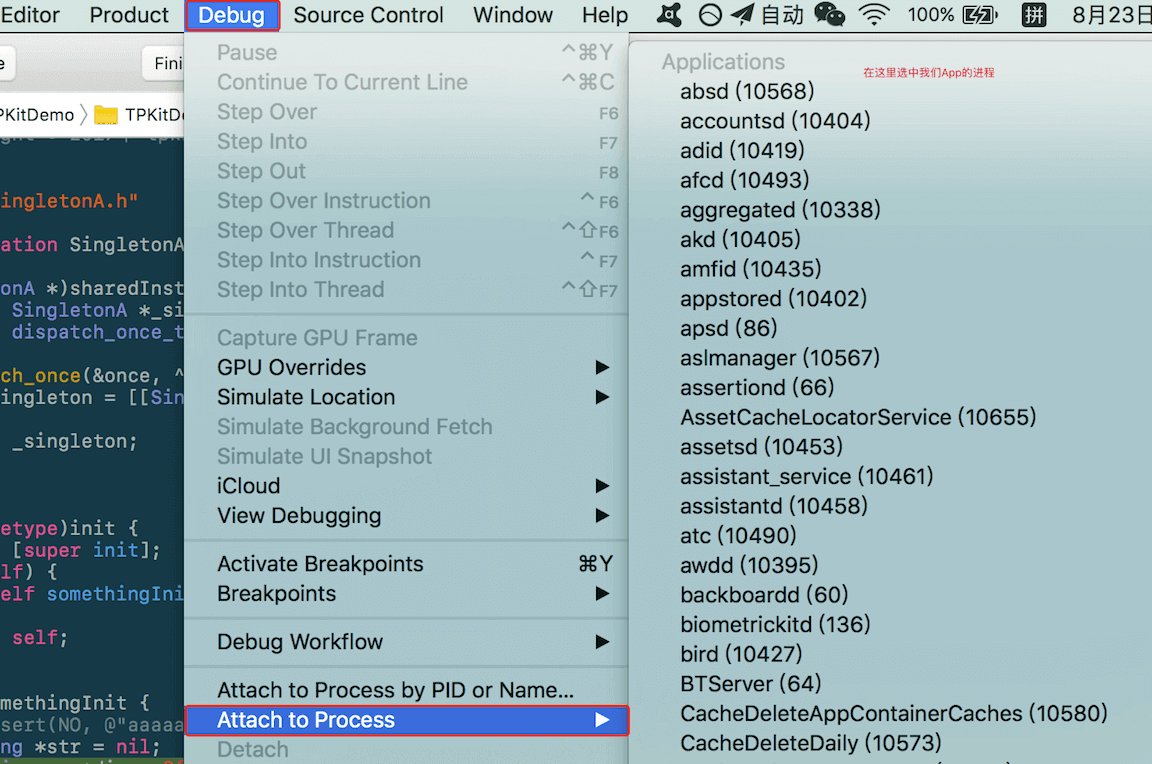Image resolution: width=1152 pixels, height=764 pixels.
Task: Click the Avast antivirus menu bar icon
Action: [x=670, y=15]
